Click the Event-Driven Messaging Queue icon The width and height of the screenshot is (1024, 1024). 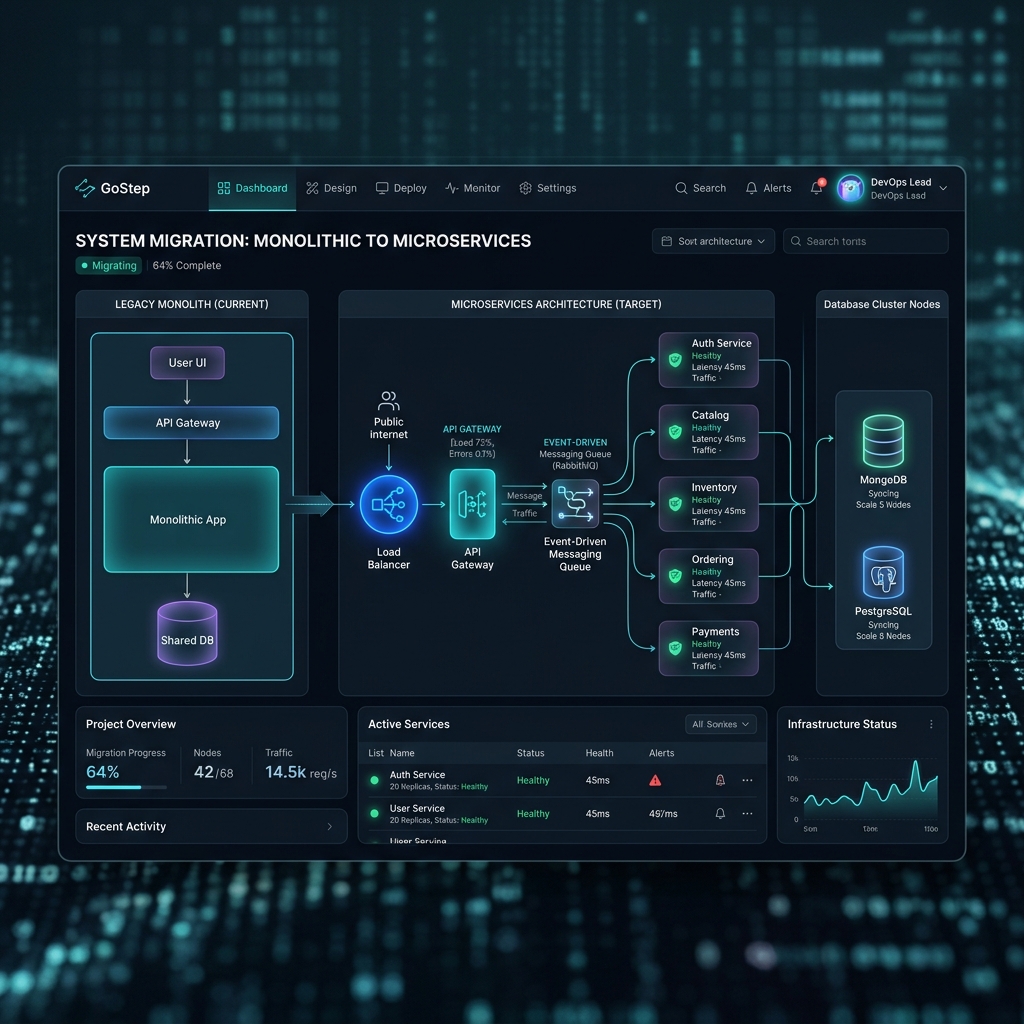tap(575, 504)
